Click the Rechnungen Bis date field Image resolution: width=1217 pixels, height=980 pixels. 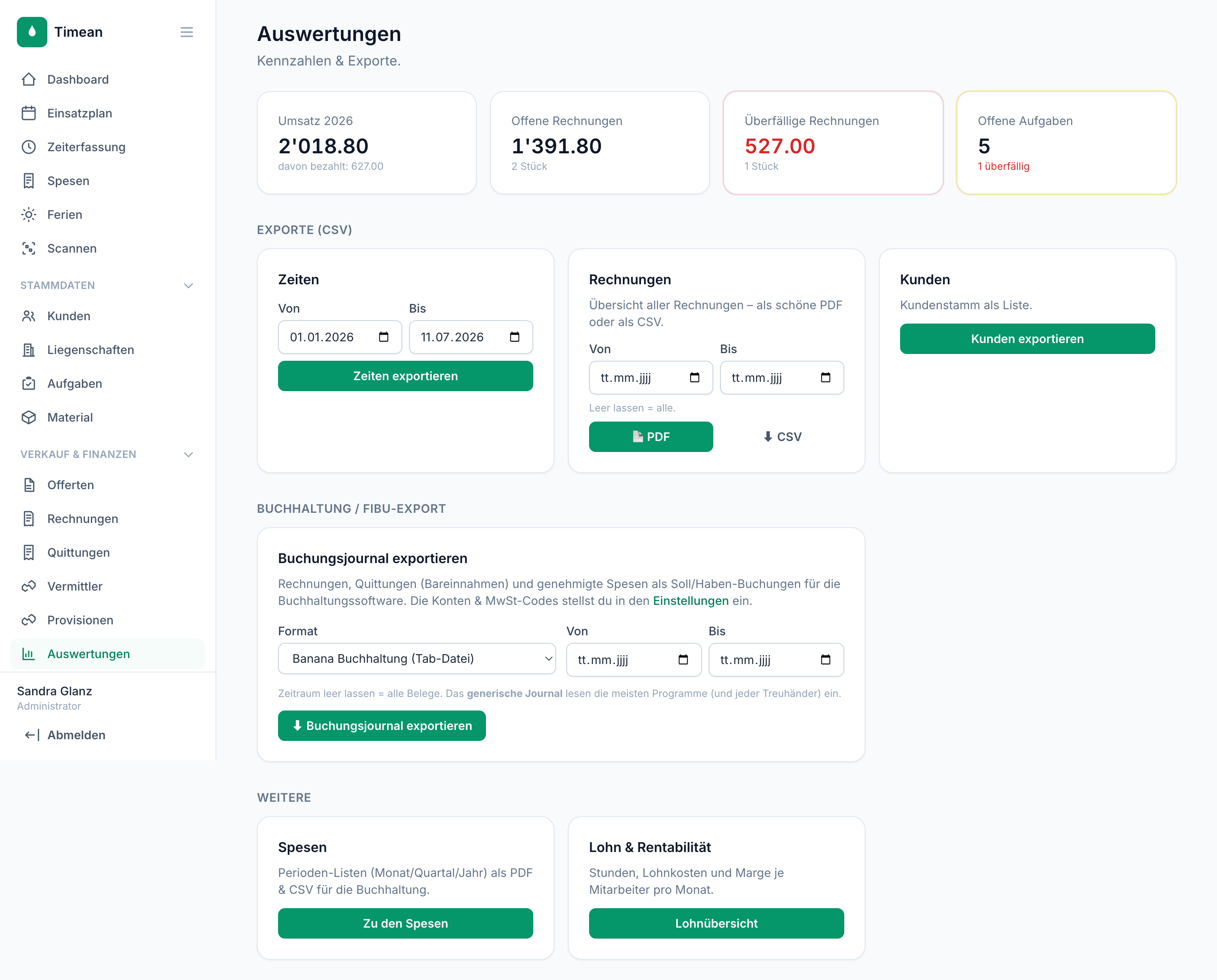click(782, 378)
